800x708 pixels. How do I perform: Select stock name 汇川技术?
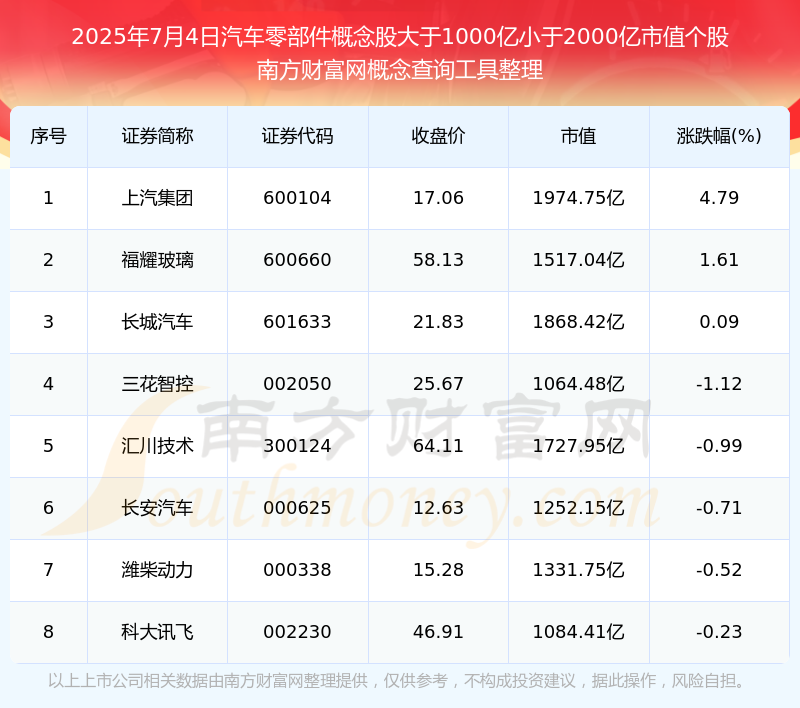coord(157,446)
